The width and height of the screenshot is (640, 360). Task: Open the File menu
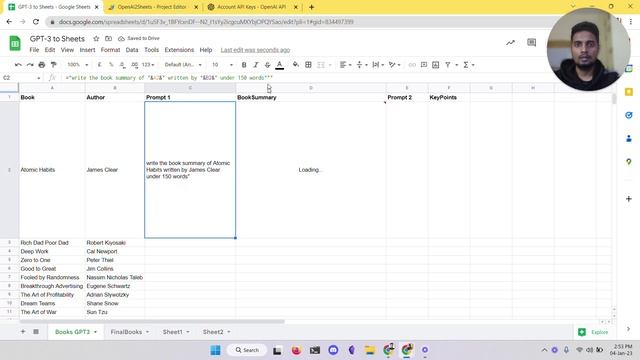(x=34, y=50)
